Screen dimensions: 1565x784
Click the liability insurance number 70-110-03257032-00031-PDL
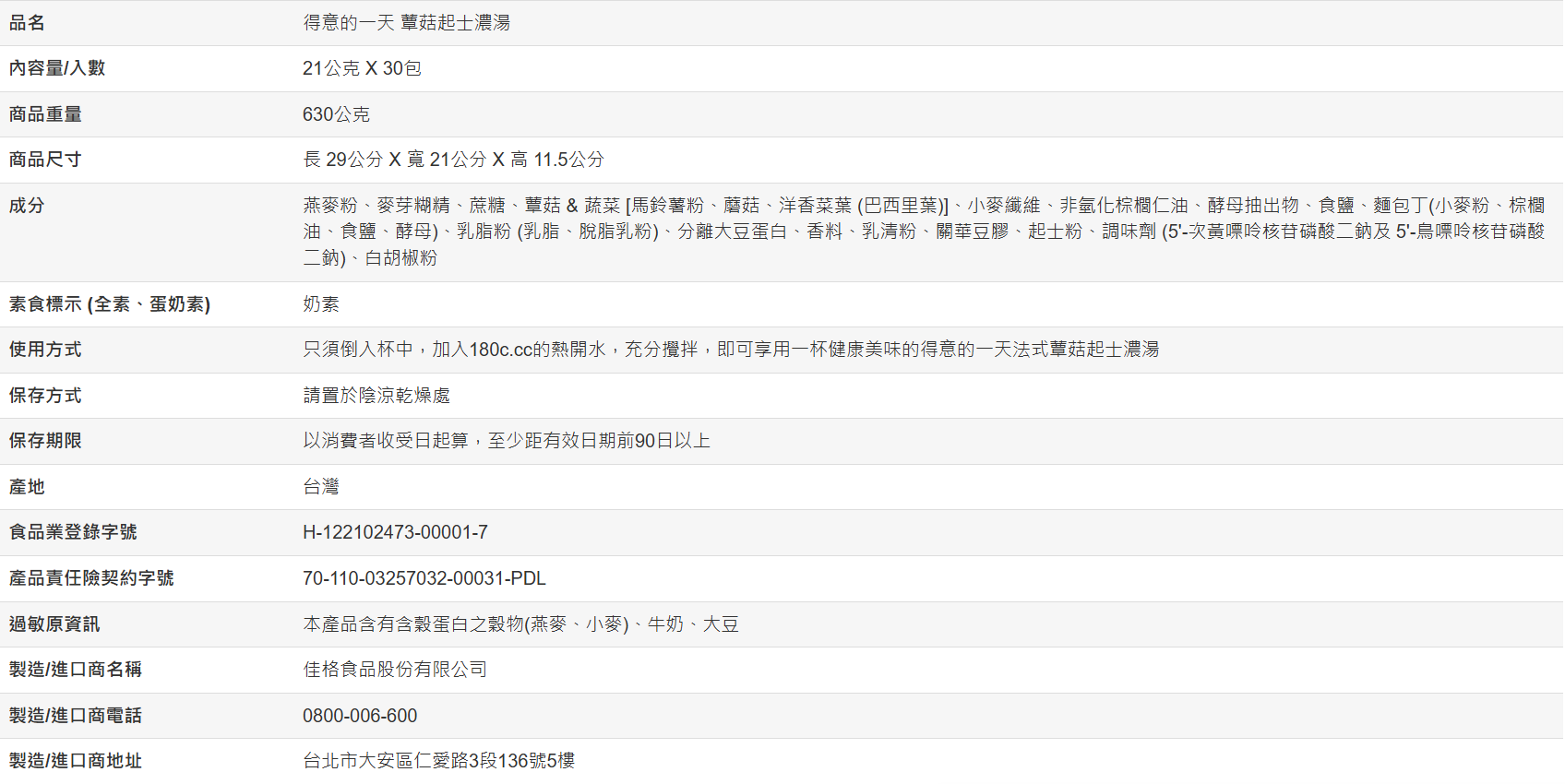pos(424,578)
